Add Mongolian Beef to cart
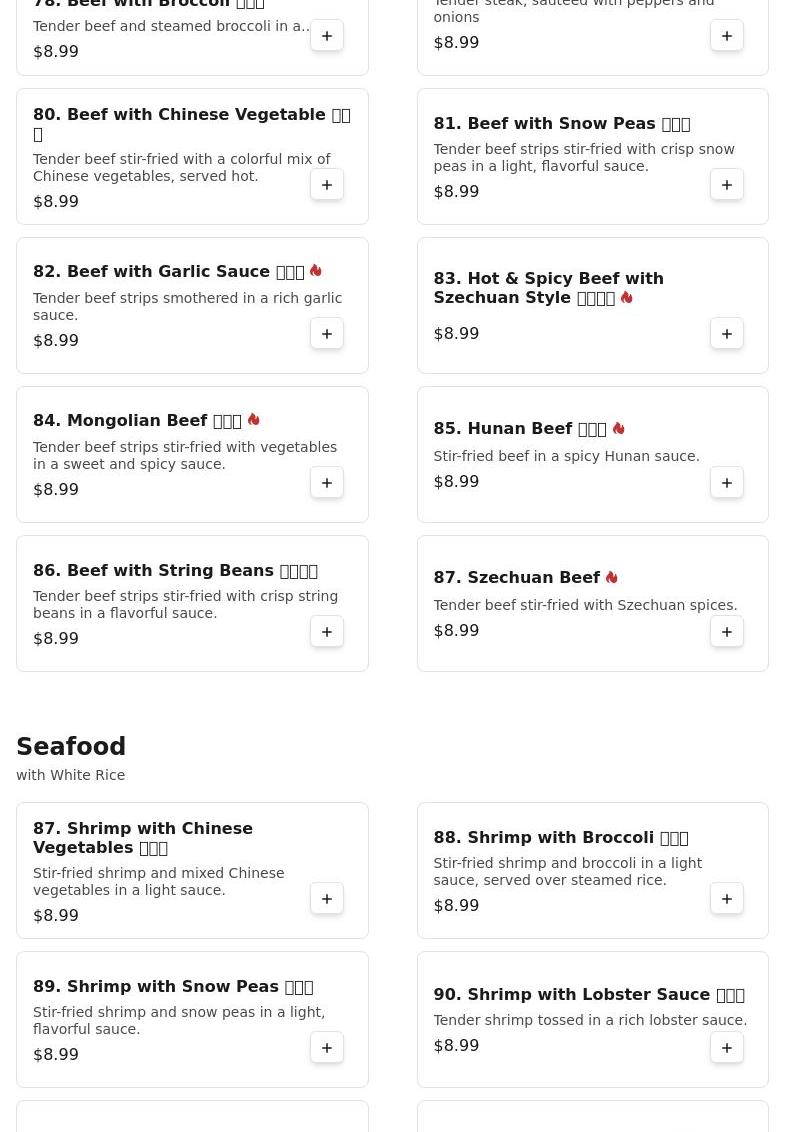Screen dimensions: 785x1132 [327, 483]
